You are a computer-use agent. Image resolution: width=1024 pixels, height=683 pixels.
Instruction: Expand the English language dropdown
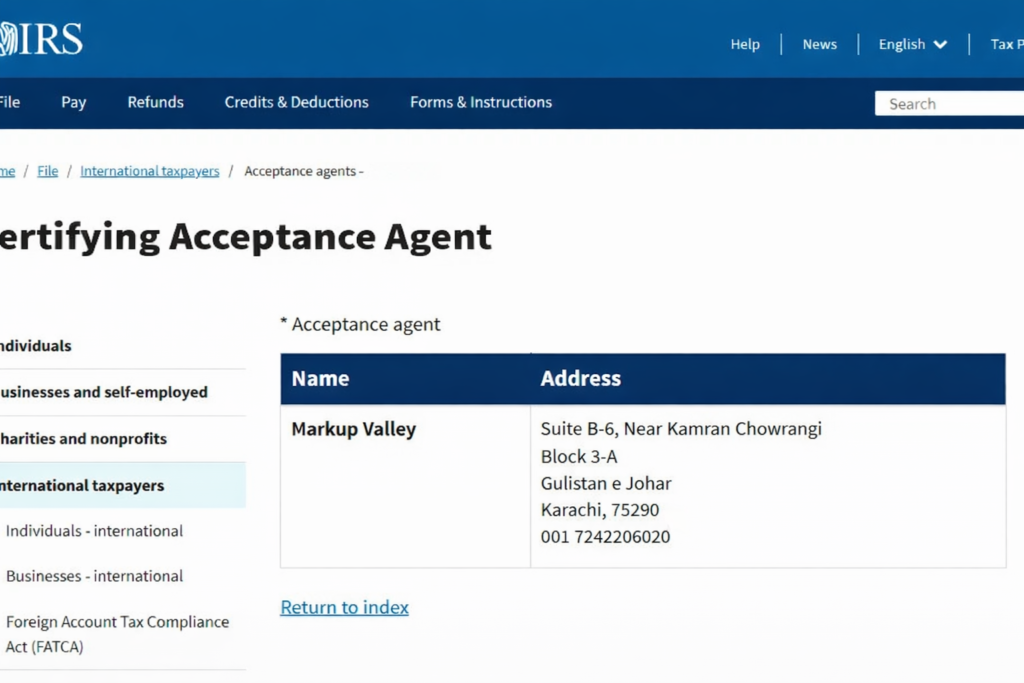tap(912, 44)
